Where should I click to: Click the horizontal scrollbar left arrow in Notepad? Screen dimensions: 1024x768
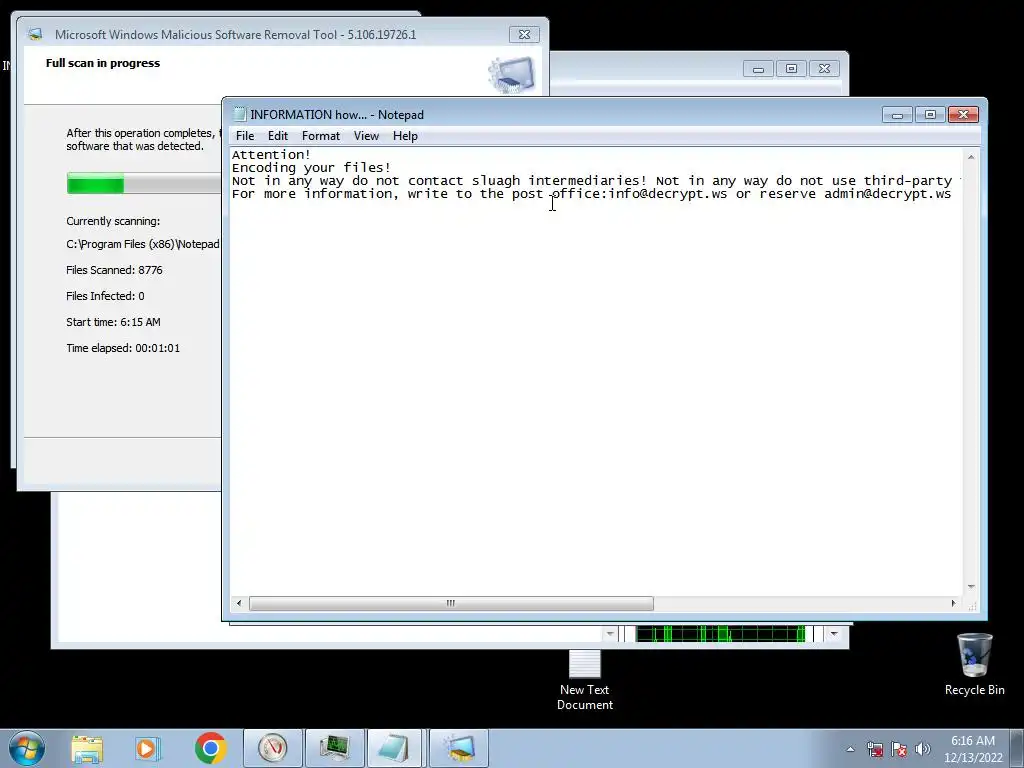(239, 603)
